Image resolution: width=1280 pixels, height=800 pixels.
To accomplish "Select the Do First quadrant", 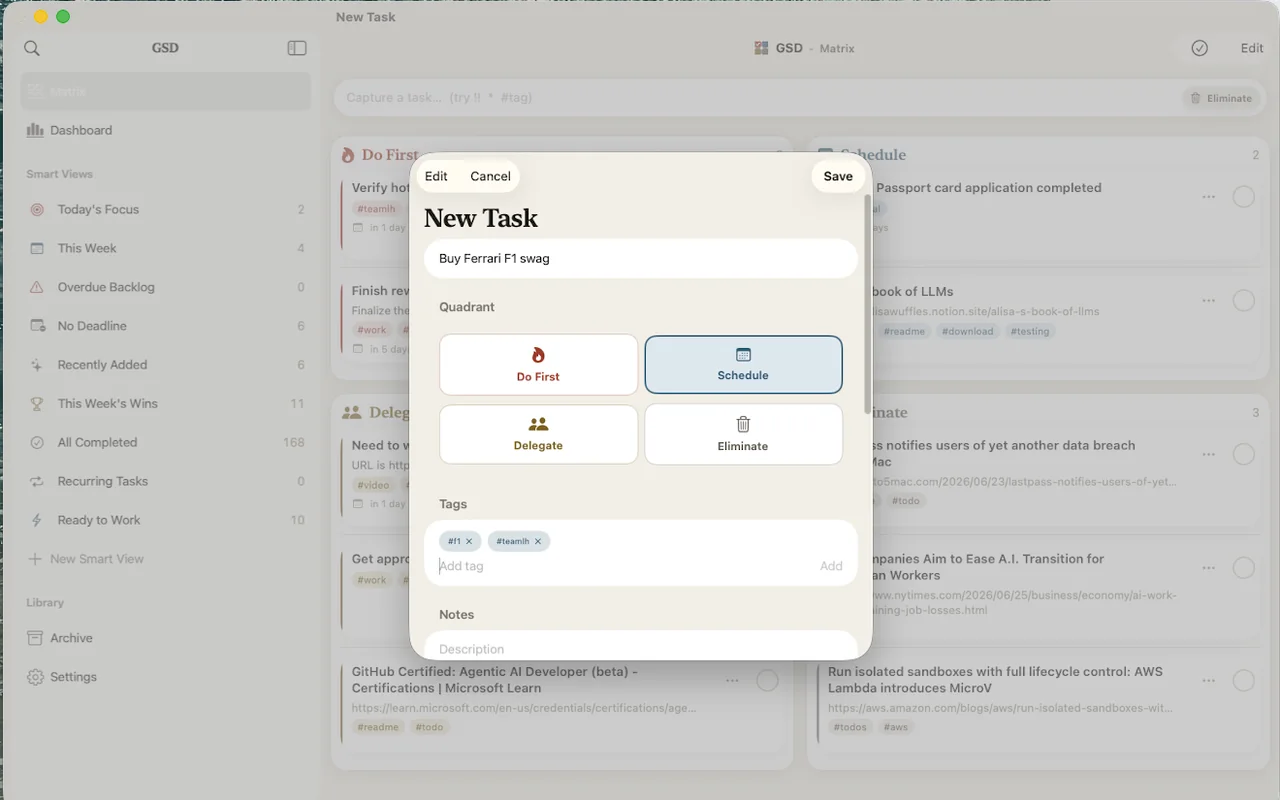I will click(x=538, y=365).
